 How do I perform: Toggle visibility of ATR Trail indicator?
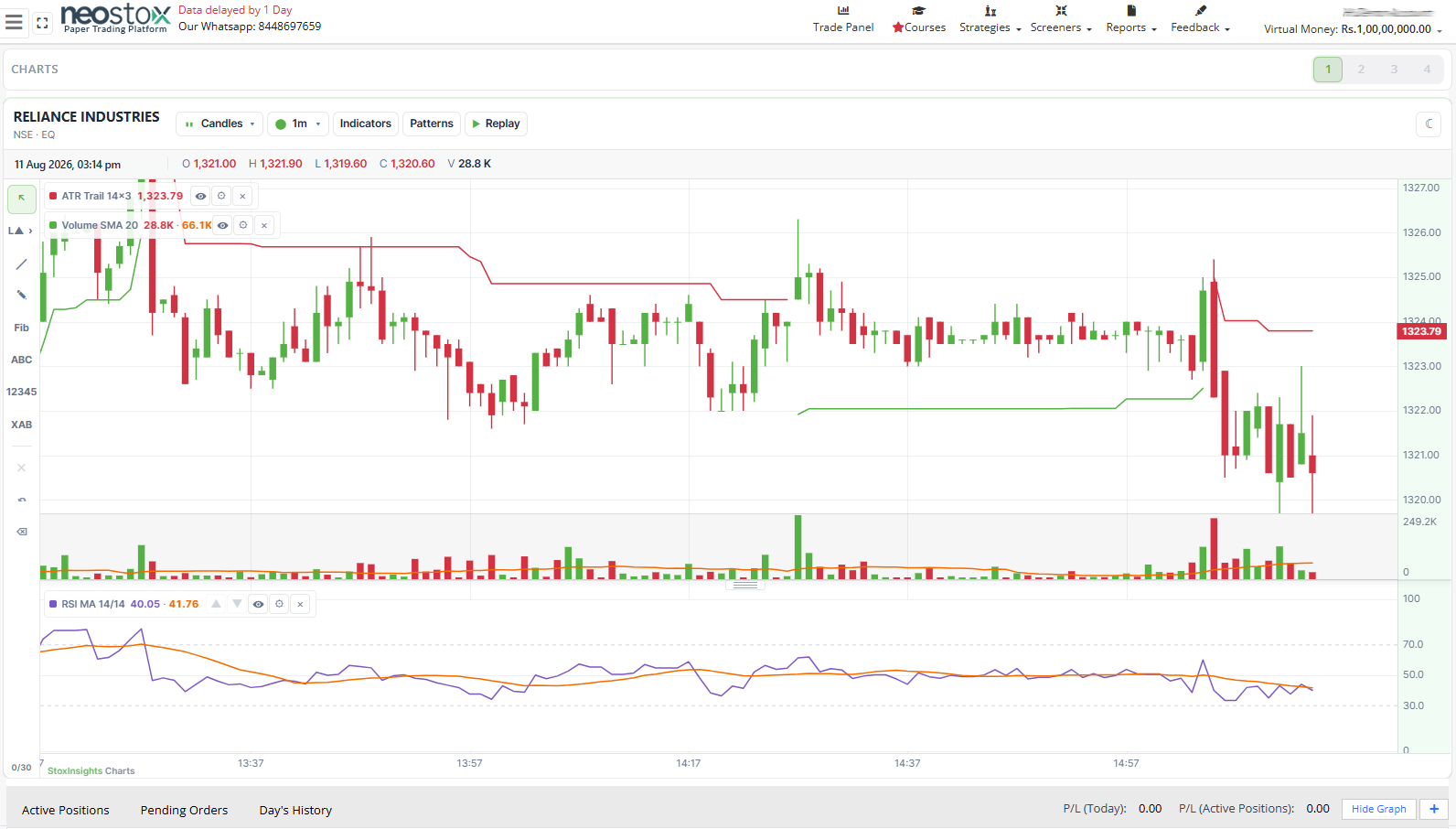tap(200, 196)
